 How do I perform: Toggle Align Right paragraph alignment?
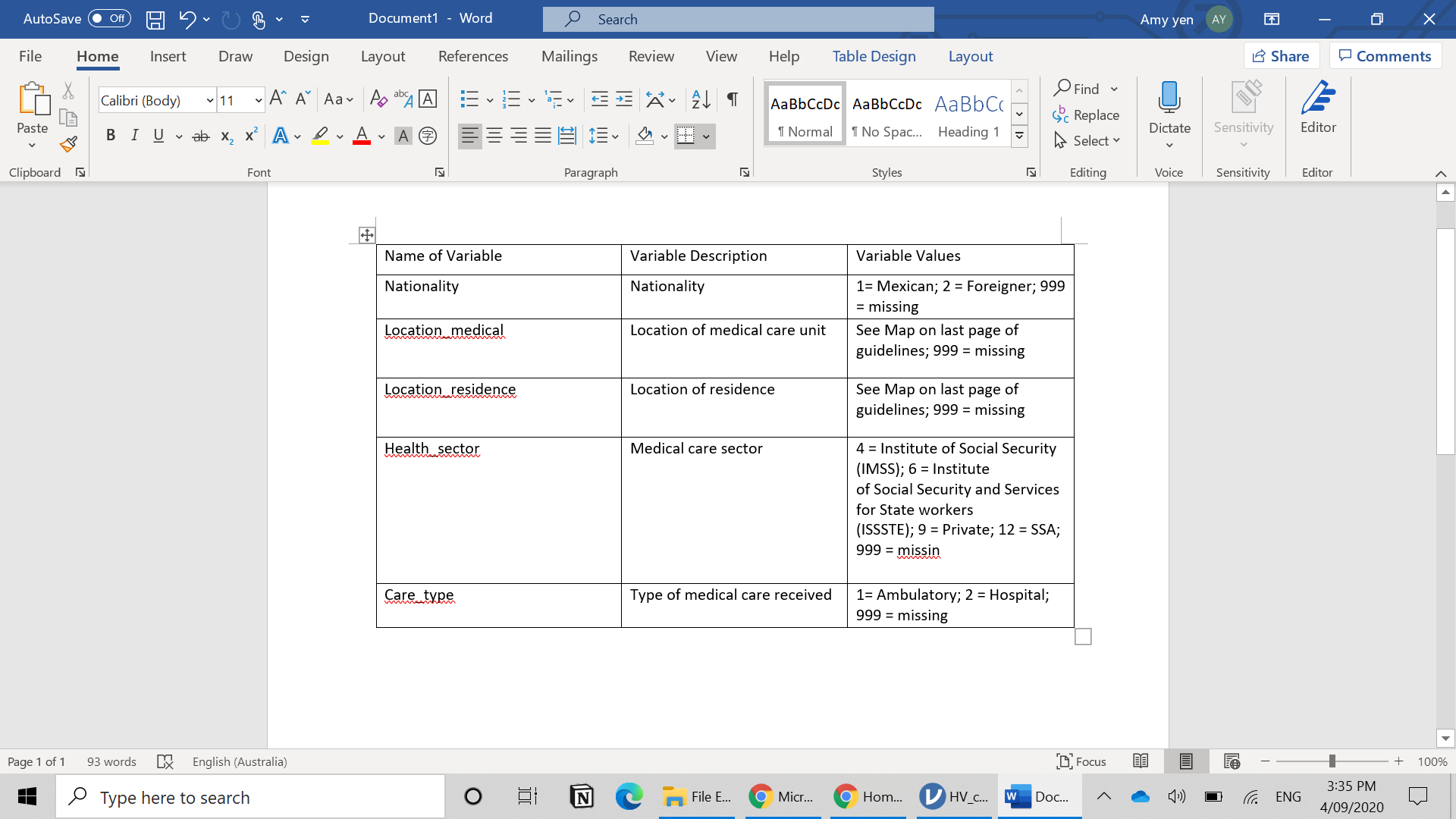(519, 136)
